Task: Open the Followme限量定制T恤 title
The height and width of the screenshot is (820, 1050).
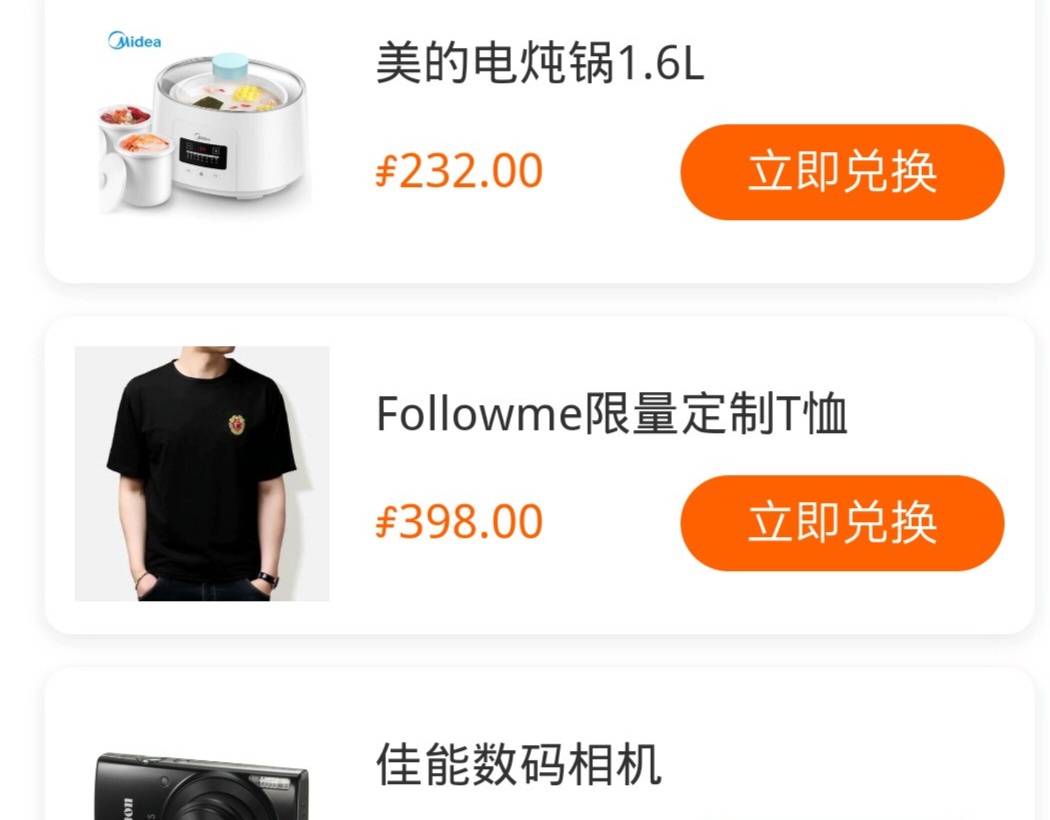Action: (x=612, y=414)
